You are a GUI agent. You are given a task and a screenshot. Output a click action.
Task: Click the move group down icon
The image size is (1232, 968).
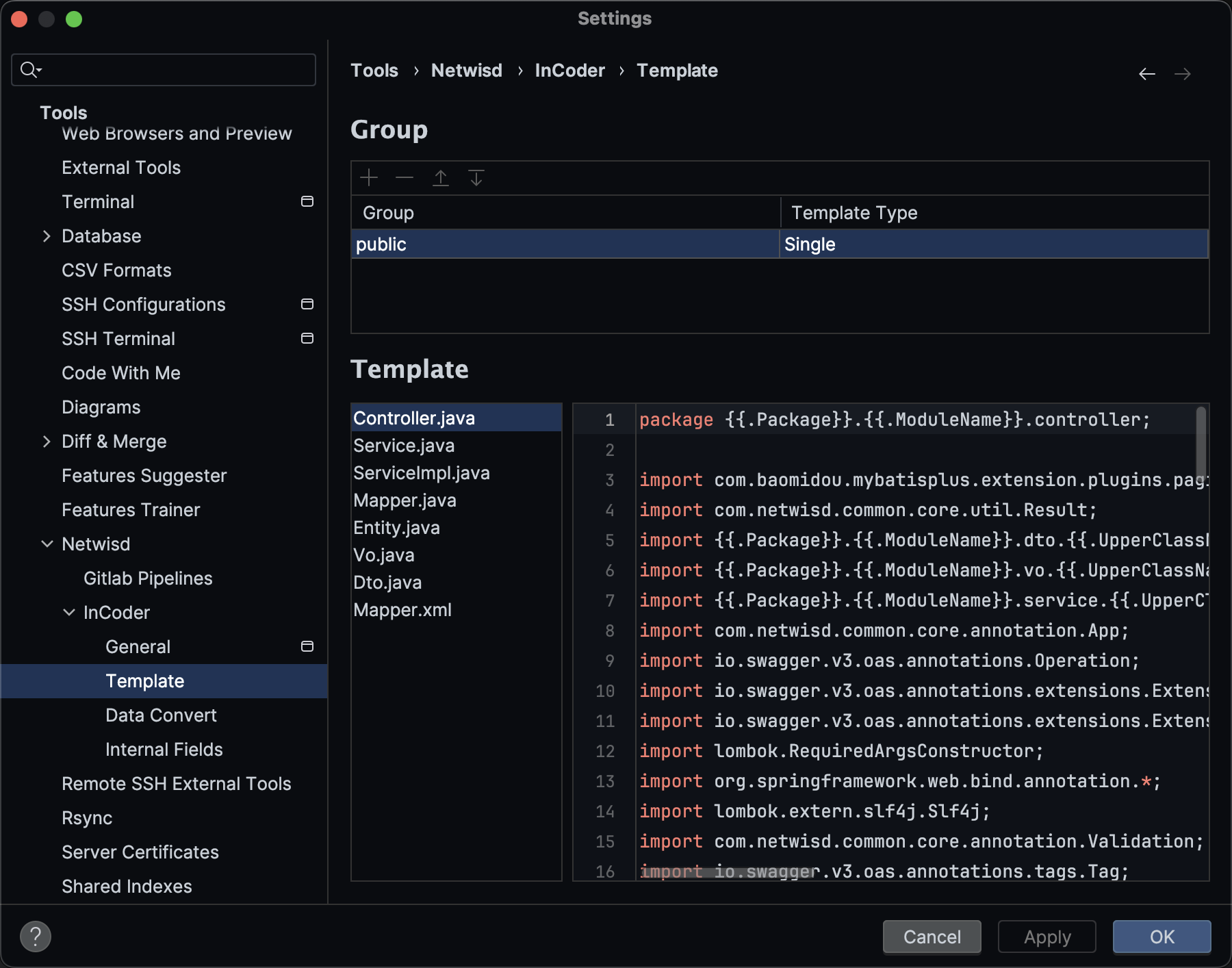[x=476, y=178]
